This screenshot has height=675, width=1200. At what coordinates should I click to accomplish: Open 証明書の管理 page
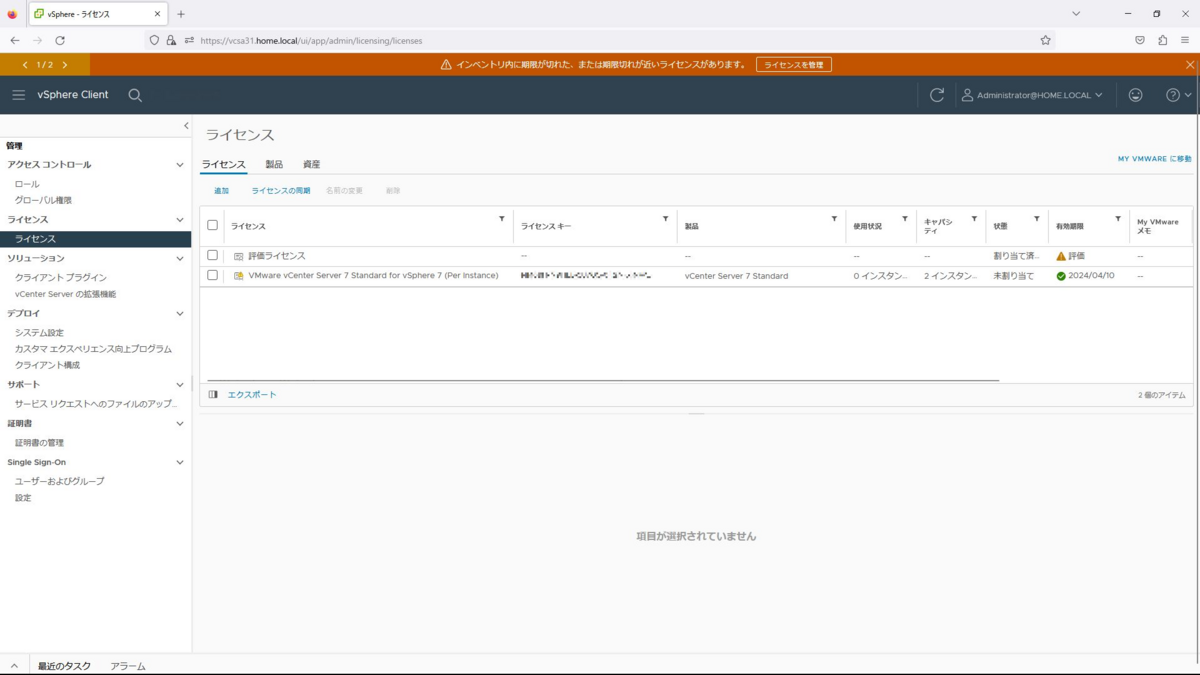(39, 442)
